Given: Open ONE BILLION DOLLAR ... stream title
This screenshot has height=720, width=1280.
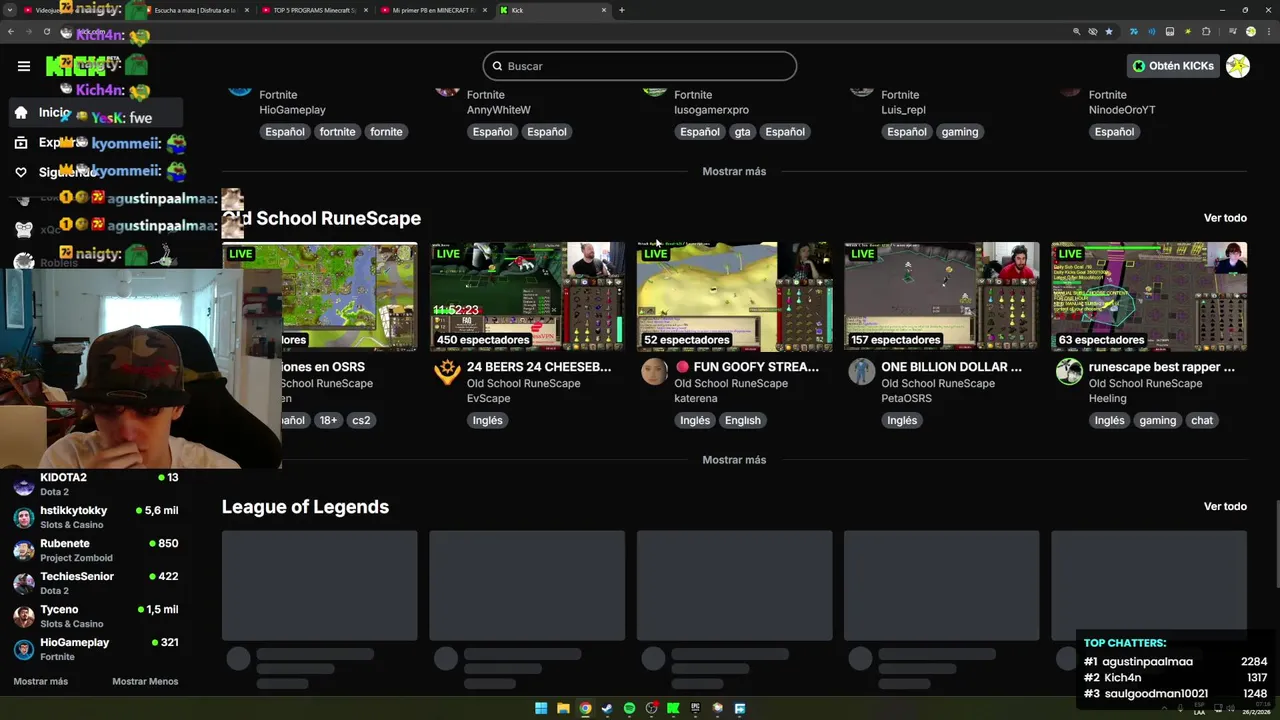Looking at the screenshot, I should tap(951, 367).
